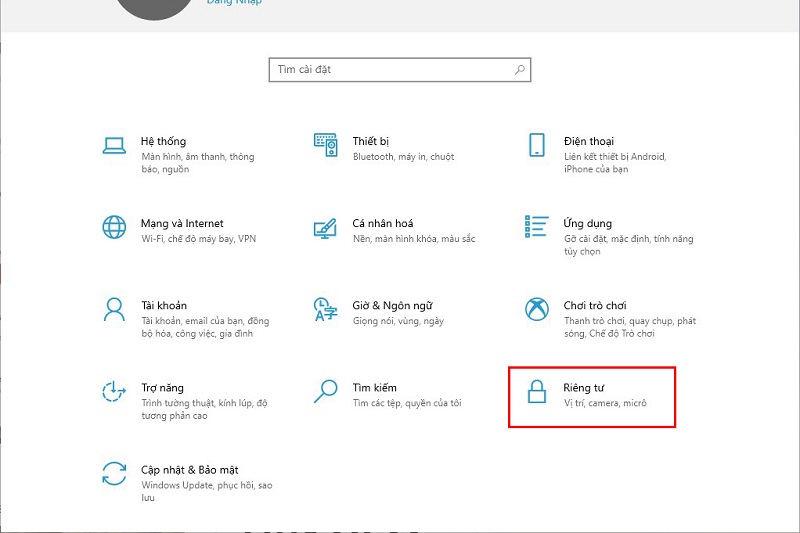The height and width of the screenshot is (533, 800).
Task: Open the Tài khoản settings title
Action: (164, 306)
